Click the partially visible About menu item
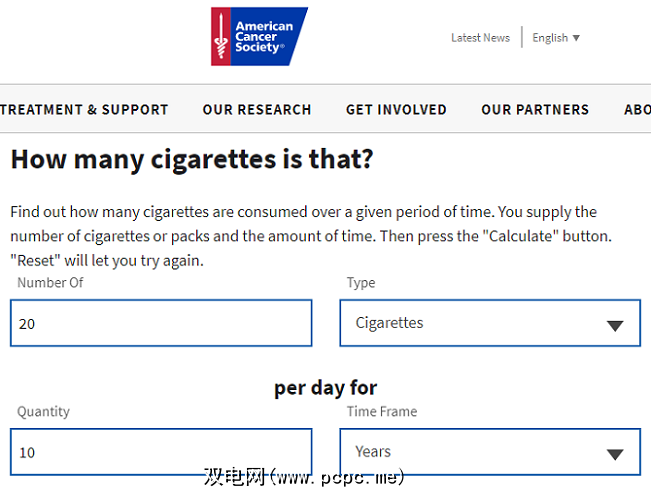Screen dimensions: 651x500 [637, 110]
